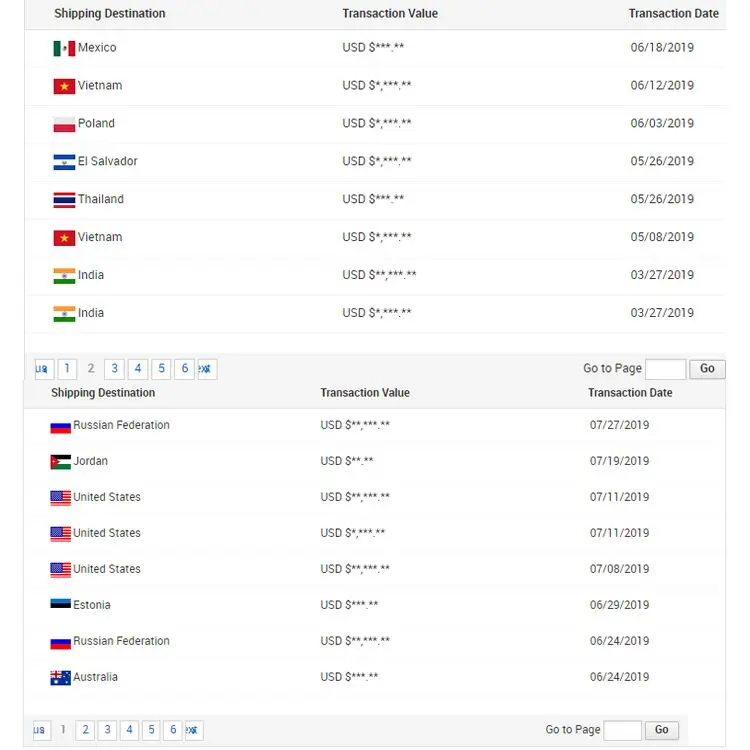Click the Thailand flag icon
The width and height of the screenshot is (750, 750).
tap(64, 200)
